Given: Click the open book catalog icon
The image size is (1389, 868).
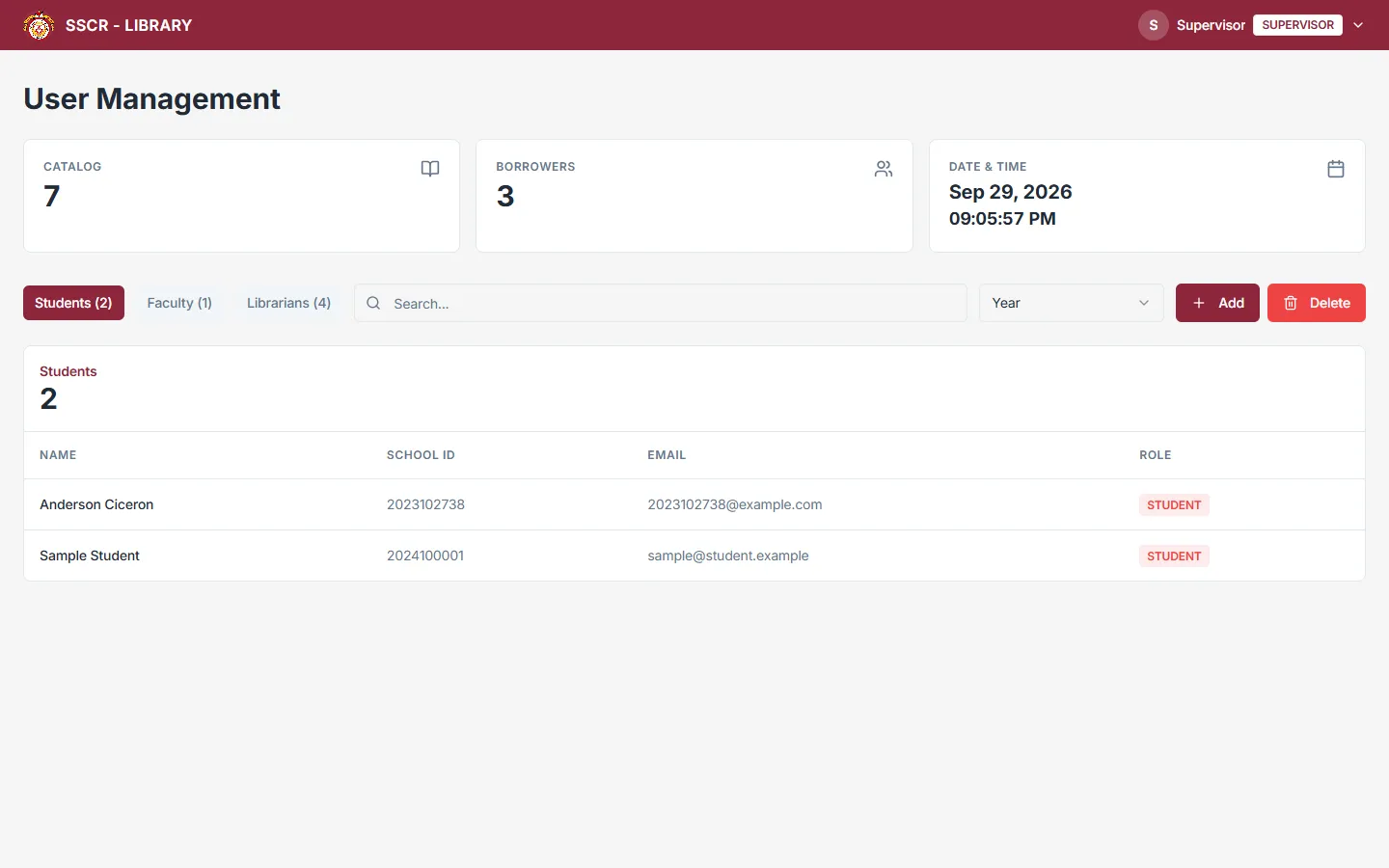Looking at the screenshot, I should click(430, 169).
